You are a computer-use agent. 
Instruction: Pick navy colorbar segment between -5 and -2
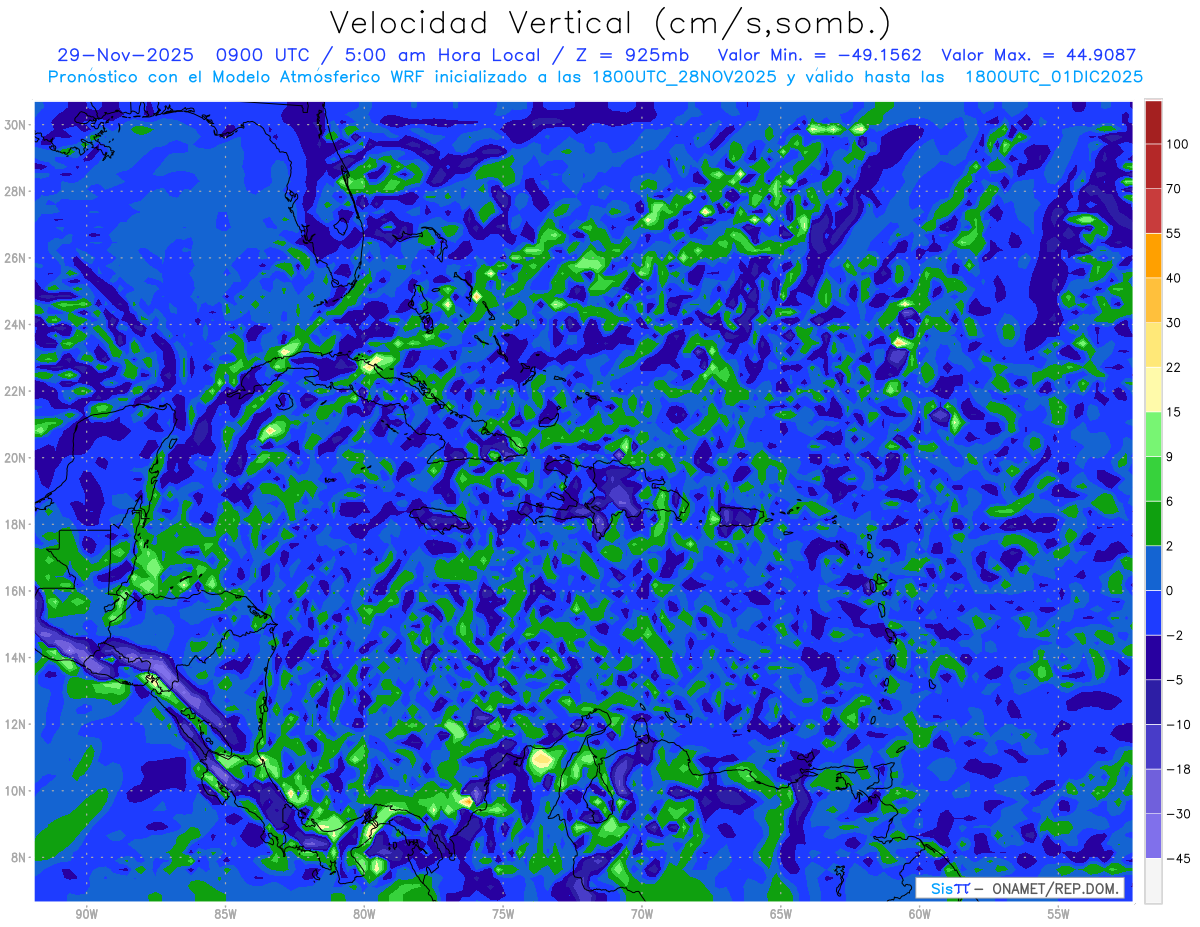[x=1153, y=657]
